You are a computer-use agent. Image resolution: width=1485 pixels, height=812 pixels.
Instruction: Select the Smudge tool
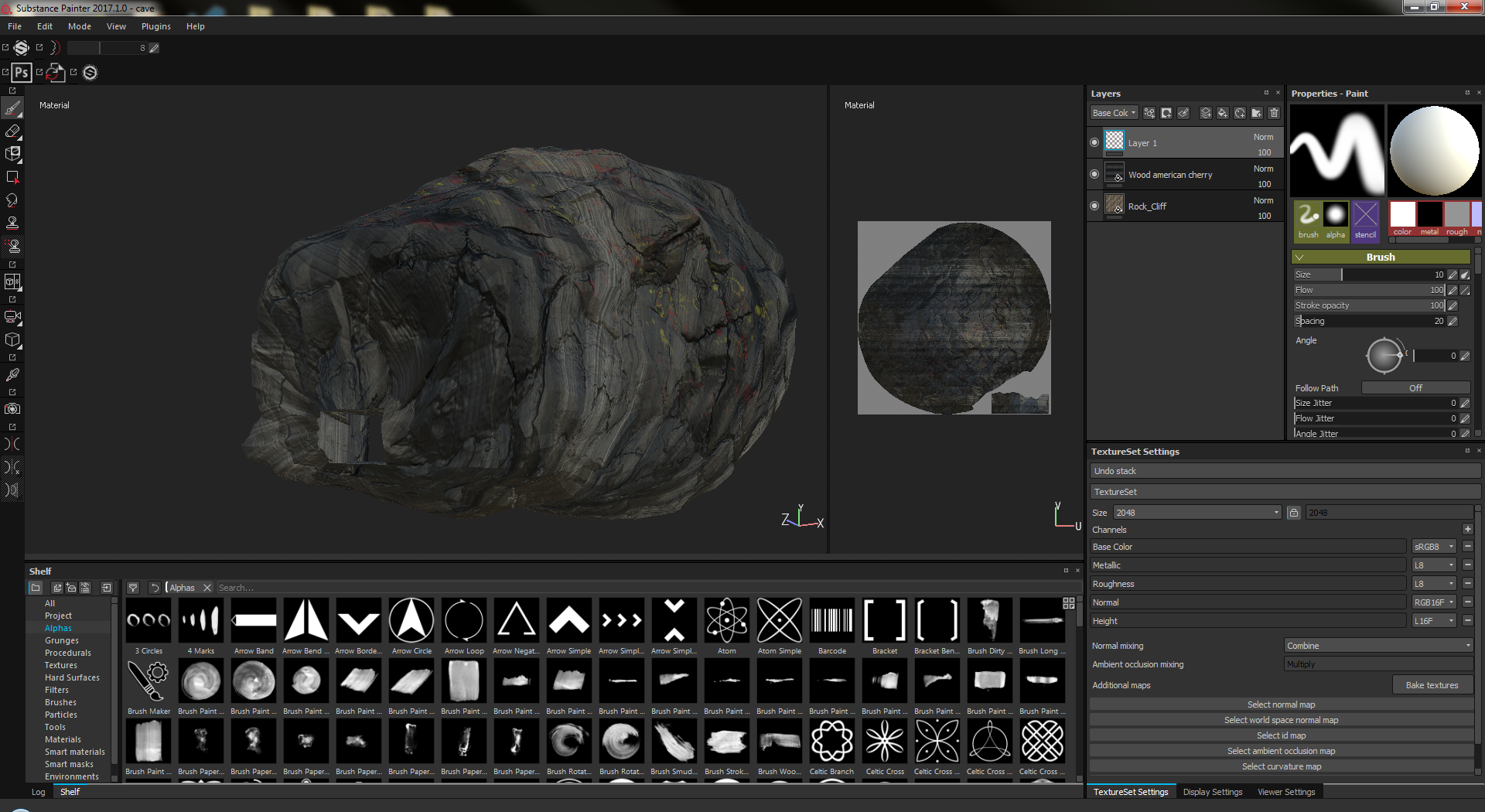(x=12, y=200)
